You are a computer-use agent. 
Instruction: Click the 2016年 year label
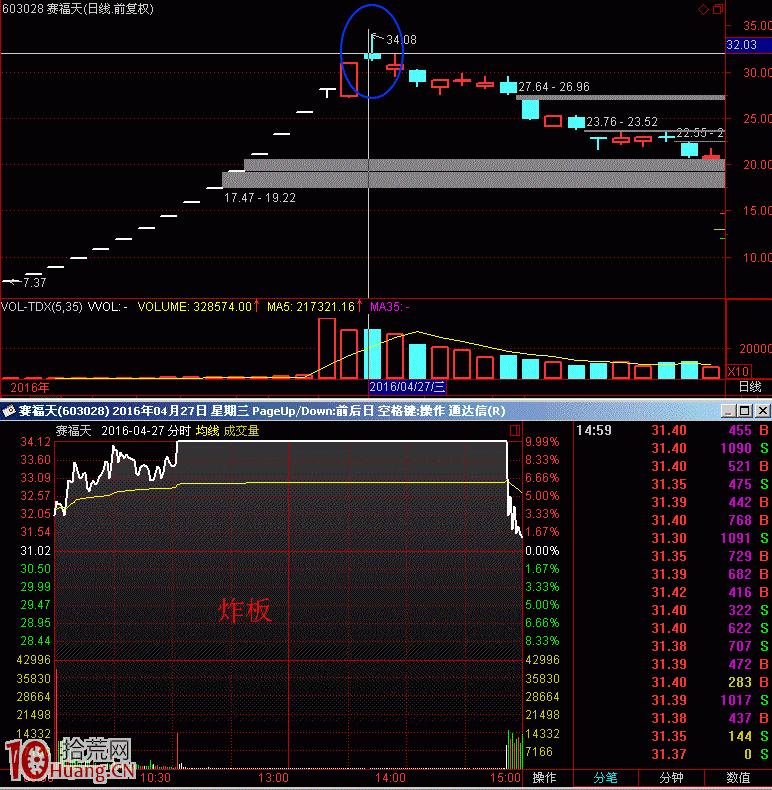pyautogui.click(x=30, y=387)
